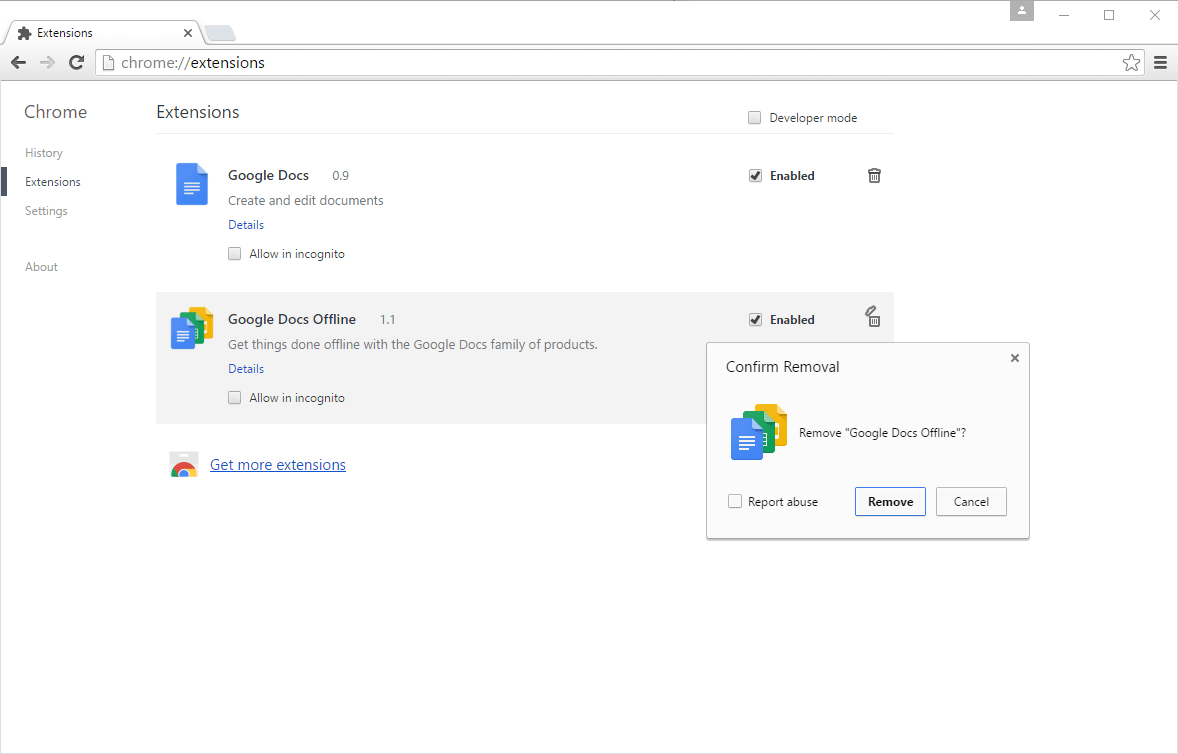1178x754 pixels.
Task: Open Settings from the sidebar
Action: point(46,211)
